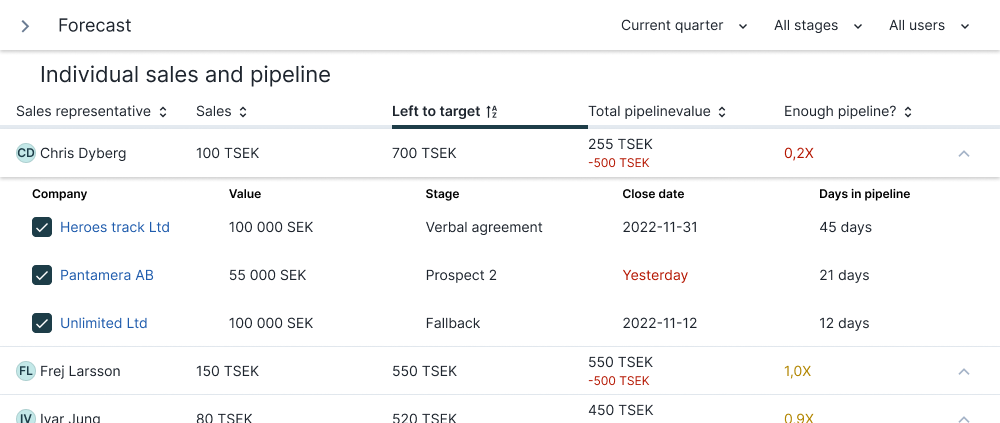Viewport: 1000px width, 423px height.
Task: Expand the sidebar using the chevron beside Forecast
Action: [x=25, y=26]
